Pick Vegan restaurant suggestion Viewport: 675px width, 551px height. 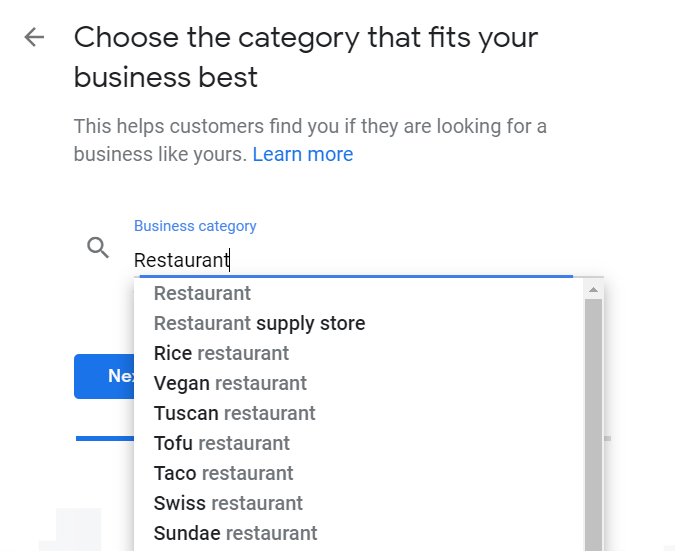(230, 383)
